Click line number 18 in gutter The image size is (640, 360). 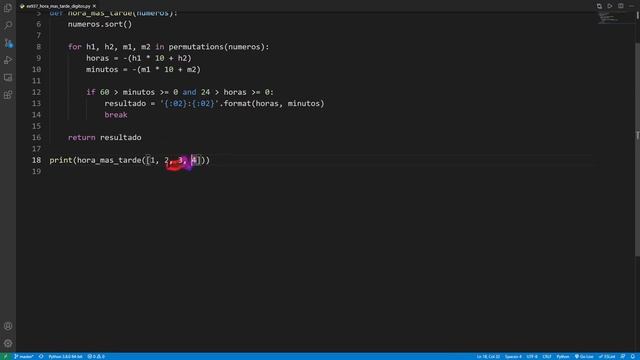(36, 160)
